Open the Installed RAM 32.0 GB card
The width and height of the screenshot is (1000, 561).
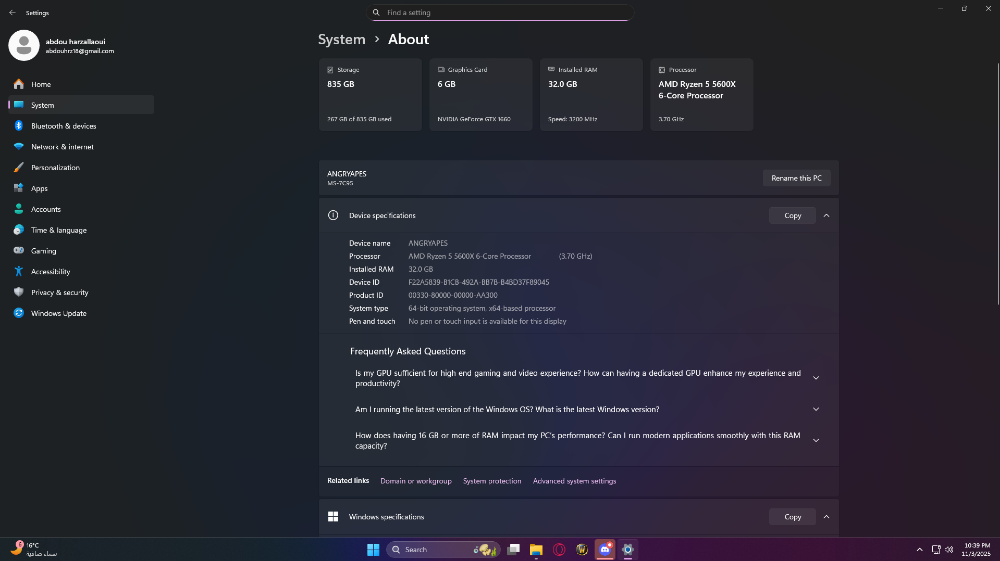click(591, 94)
